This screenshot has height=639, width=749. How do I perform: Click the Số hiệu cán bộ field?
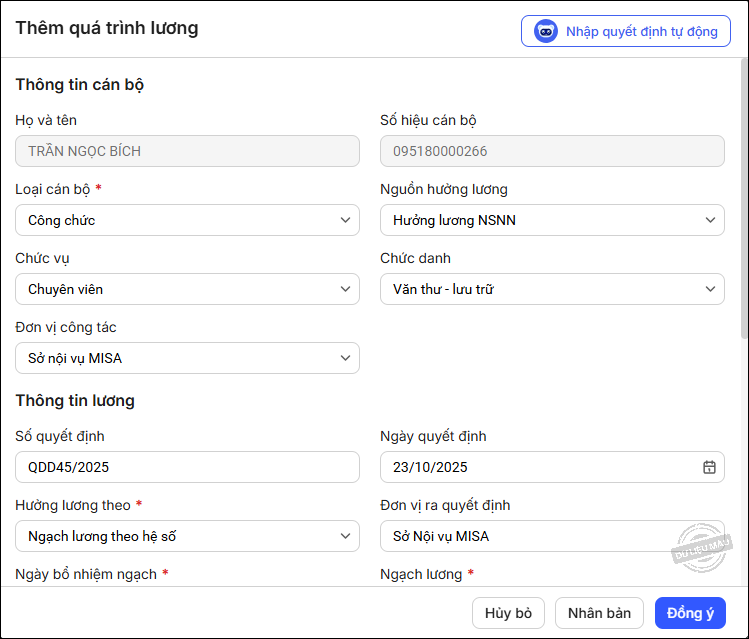click(552, 151)
